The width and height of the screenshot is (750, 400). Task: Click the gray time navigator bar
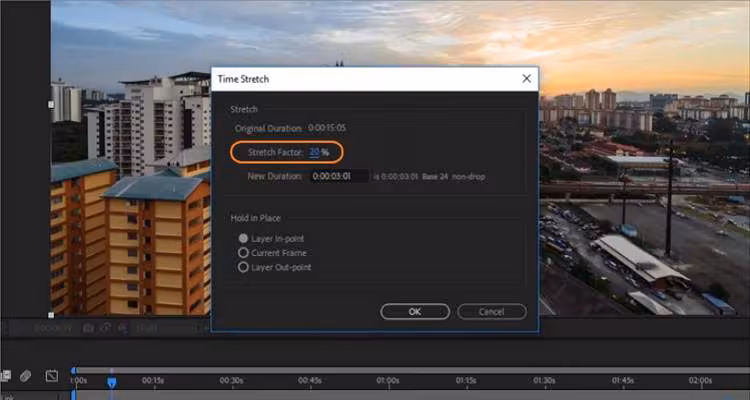pyautogui.click(x=411, y=370)
